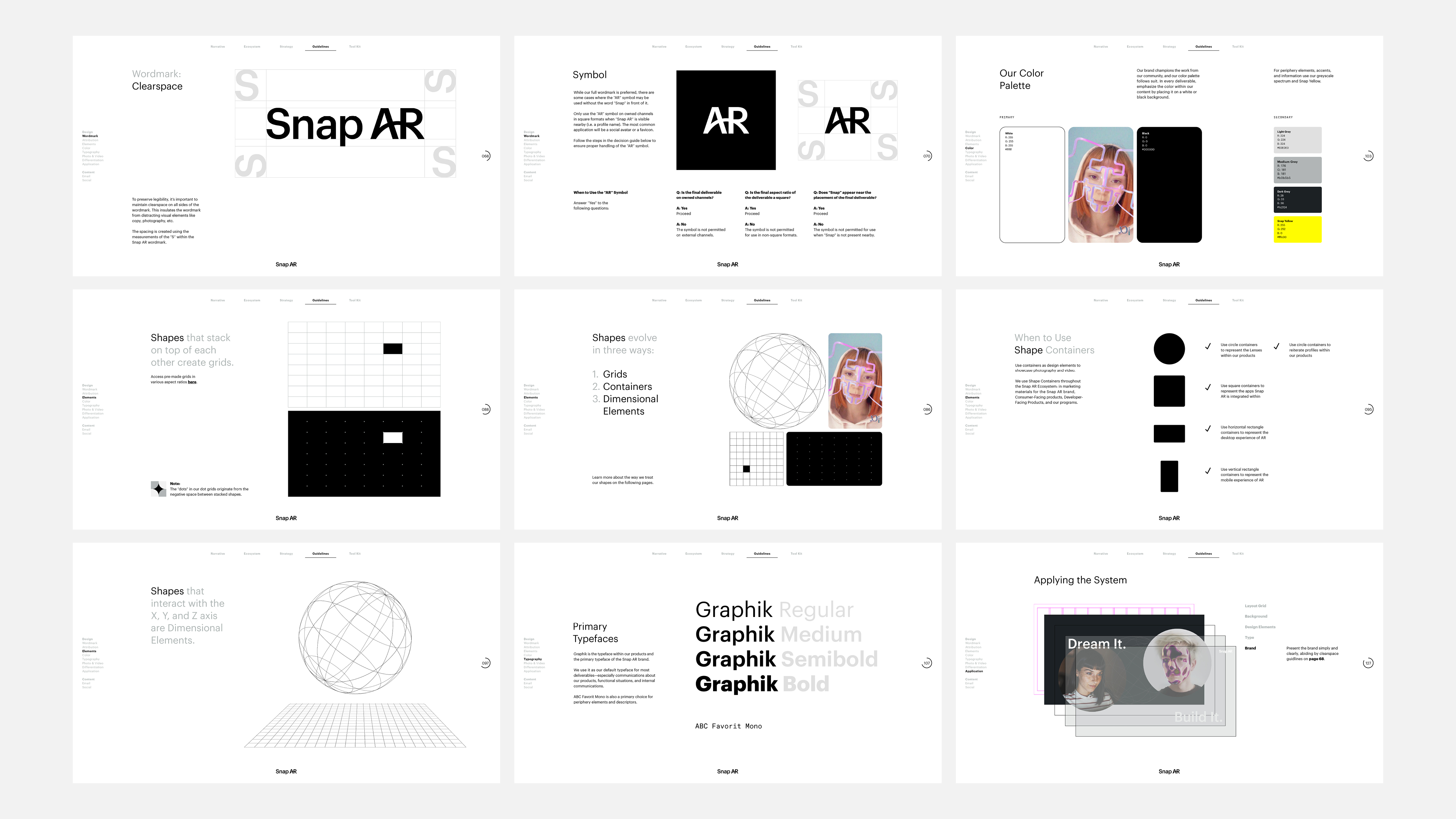Click the four-point star Note icon
The height and width of the screenshot is (819, 1456).
pos(158,489)
